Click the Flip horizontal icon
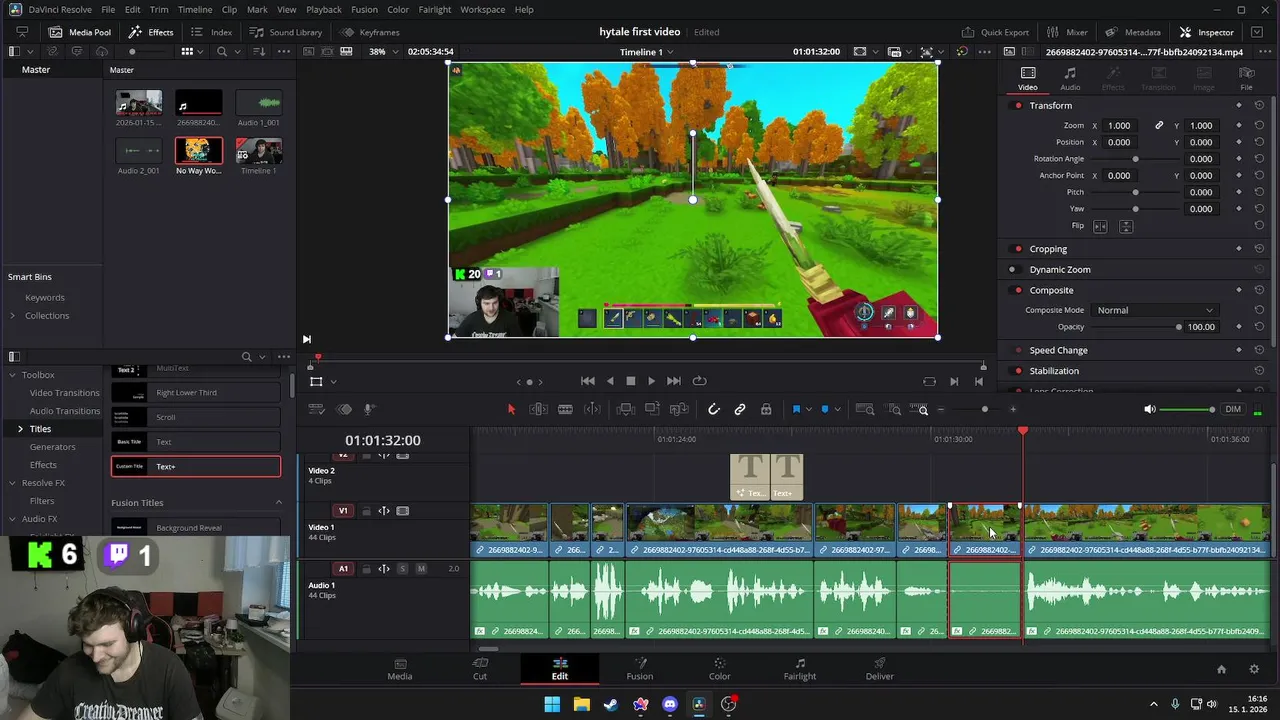Viewport: 1280px width, 720px height. 1100,226
